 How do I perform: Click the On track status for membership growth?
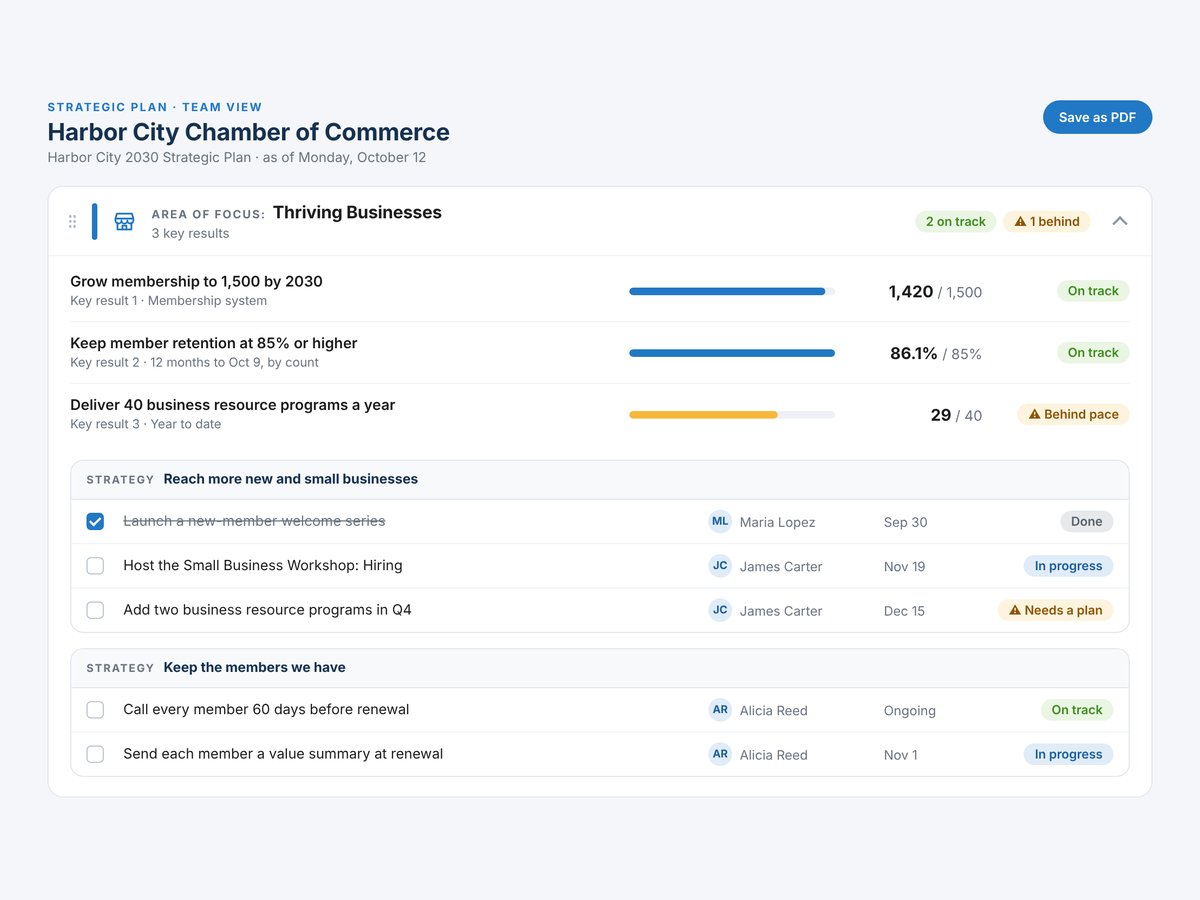tap(1093, 291)
